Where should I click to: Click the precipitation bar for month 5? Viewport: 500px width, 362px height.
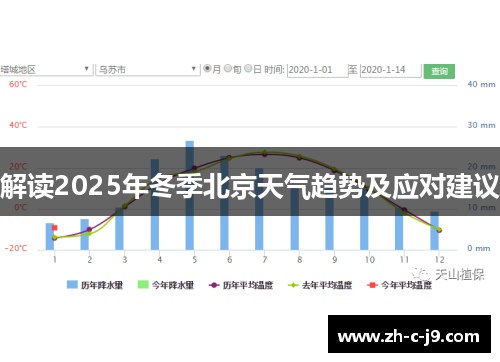pyautogui.click(x=190, y=195)
